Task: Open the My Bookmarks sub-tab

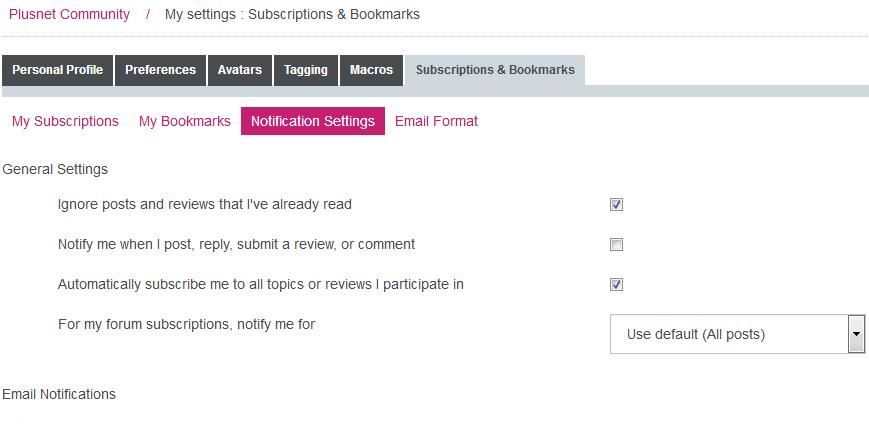Action: (185, 121)
